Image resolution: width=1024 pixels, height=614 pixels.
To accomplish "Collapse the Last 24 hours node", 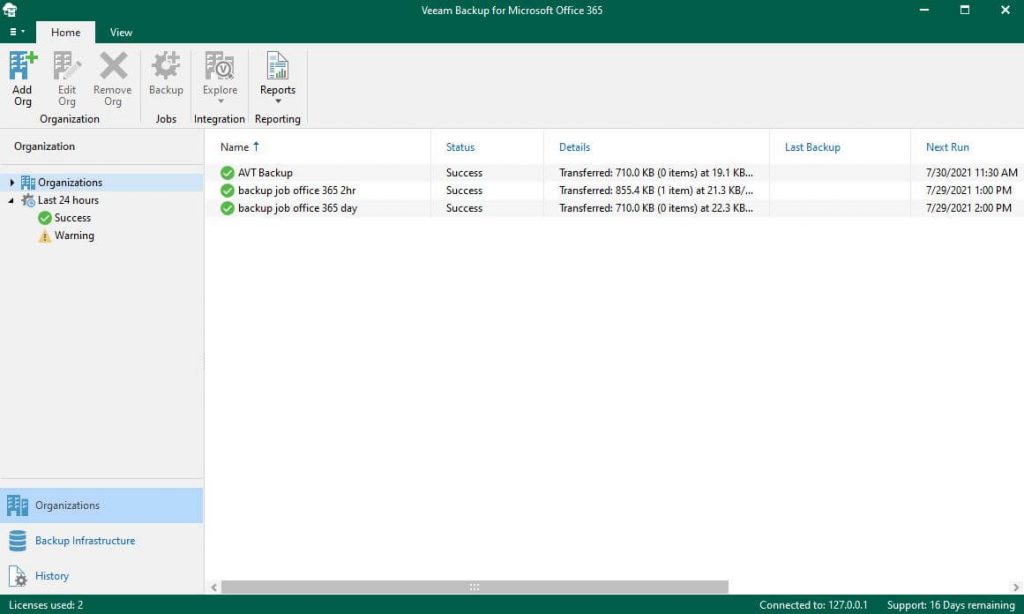I will 11,201.
